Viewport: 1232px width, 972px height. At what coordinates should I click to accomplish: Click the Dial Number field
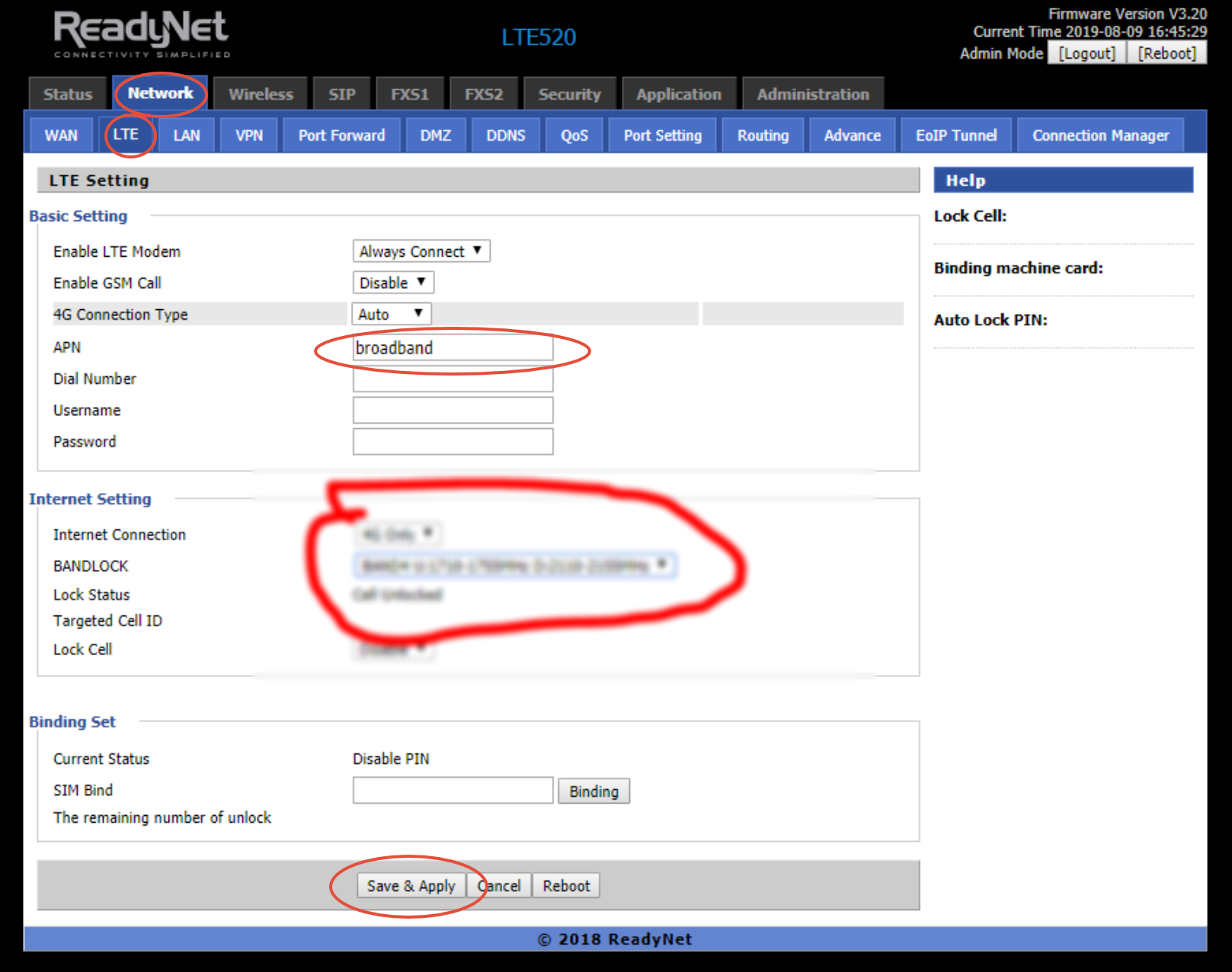click(x=453, y=379)
